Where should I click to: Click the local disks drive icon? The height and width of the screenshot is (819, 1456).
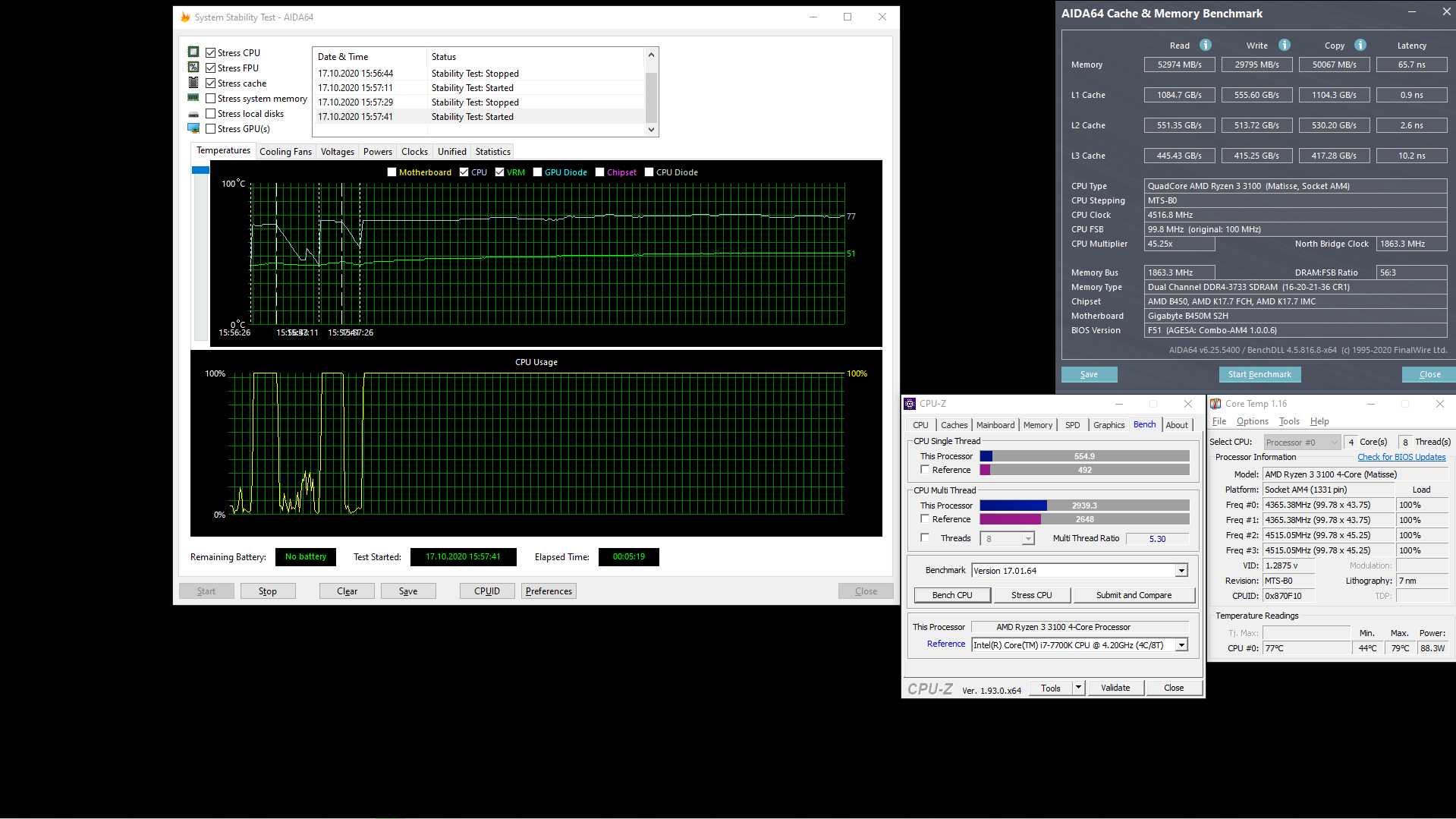[193, 114]
